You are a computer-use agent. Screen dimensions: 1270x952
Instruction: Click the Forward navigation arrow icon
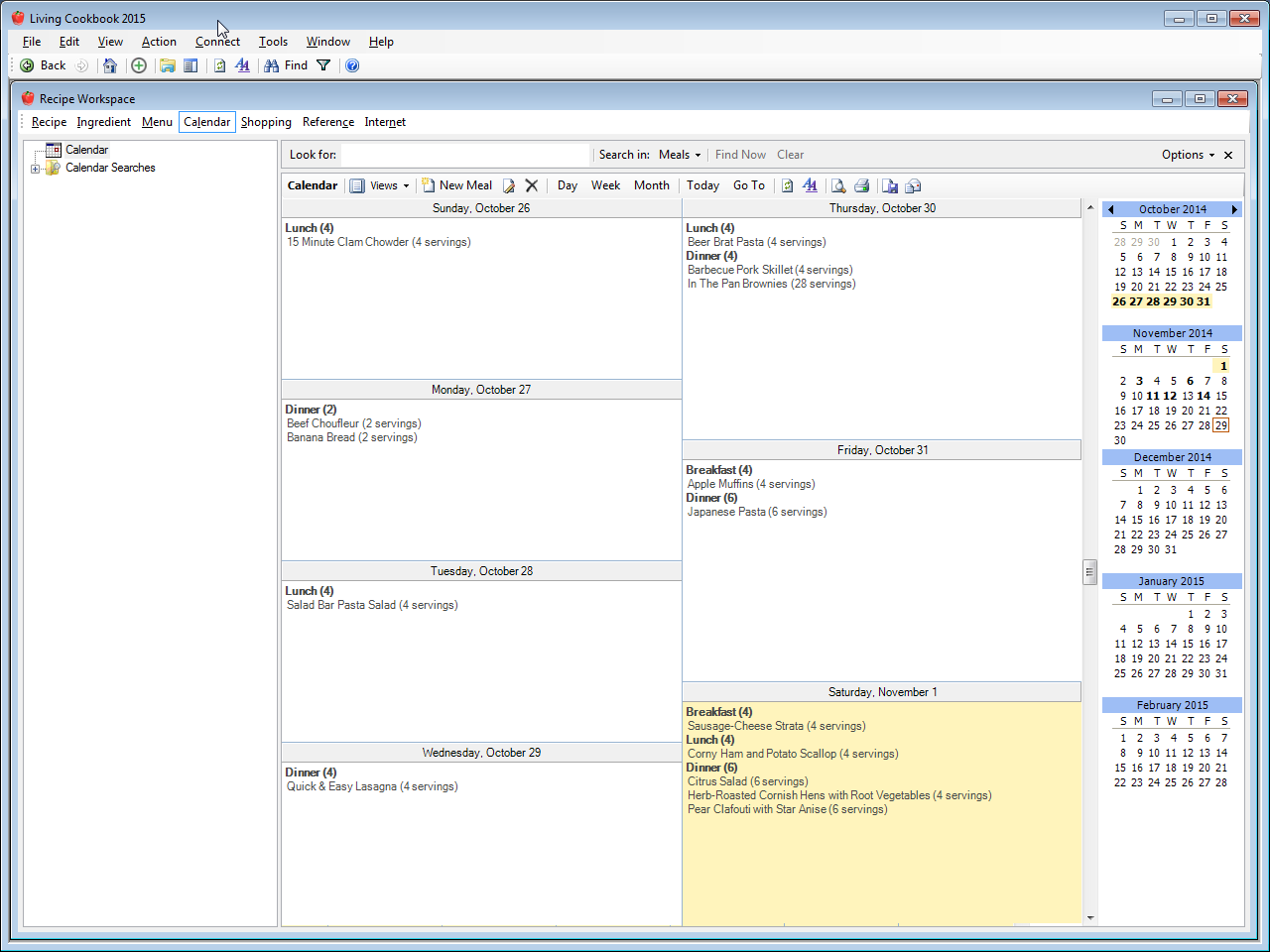click(82, 65)
